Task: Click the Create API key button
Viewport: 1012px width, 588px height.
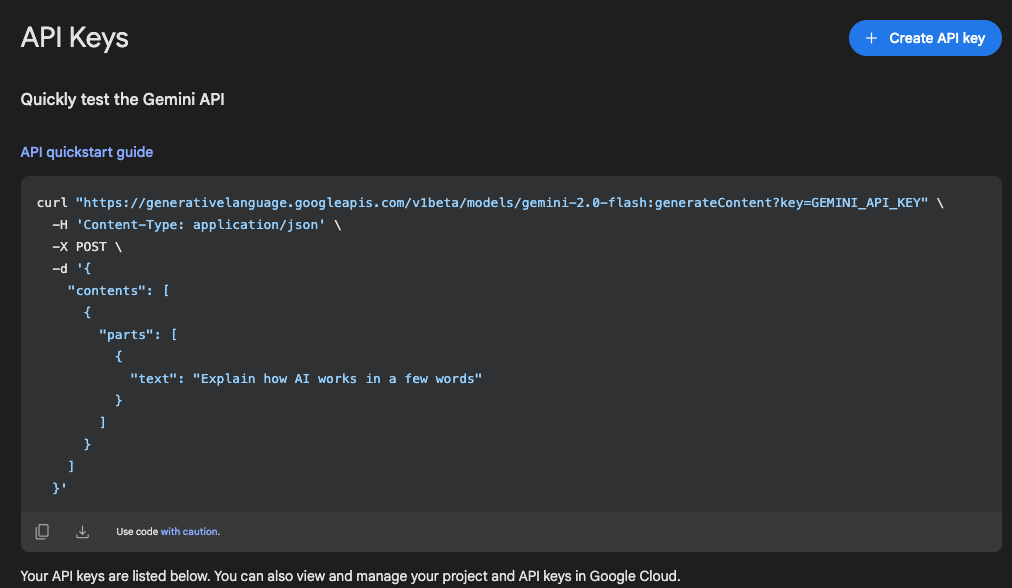Action: click(x=925, y=38)
